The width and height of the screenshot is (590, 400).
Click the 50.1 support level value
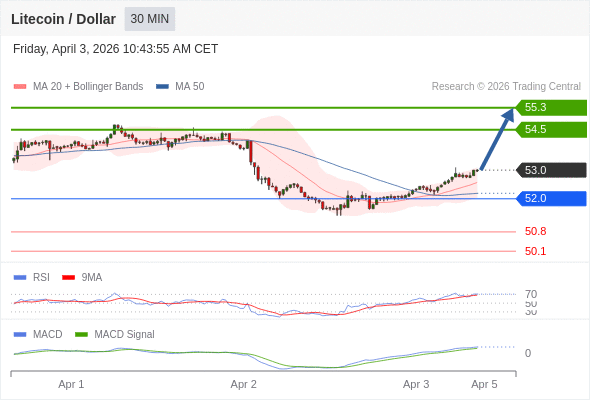[x=535, y=251]
